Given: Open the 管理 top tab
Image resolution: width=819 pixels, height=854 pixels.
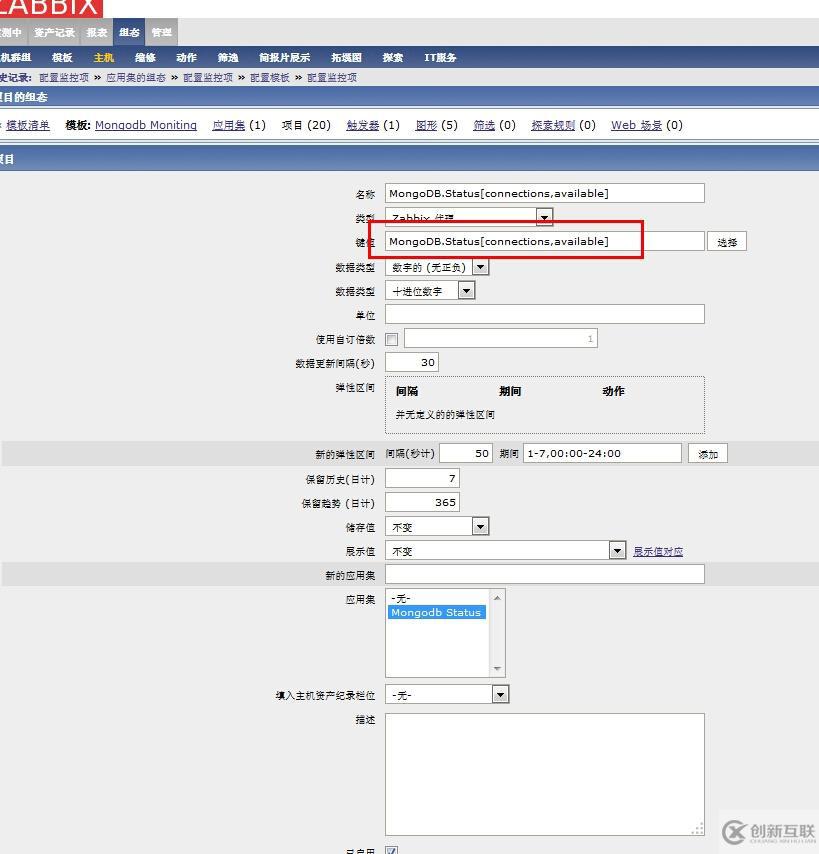Looking at the screenshot, I should [x=161, y=33].
